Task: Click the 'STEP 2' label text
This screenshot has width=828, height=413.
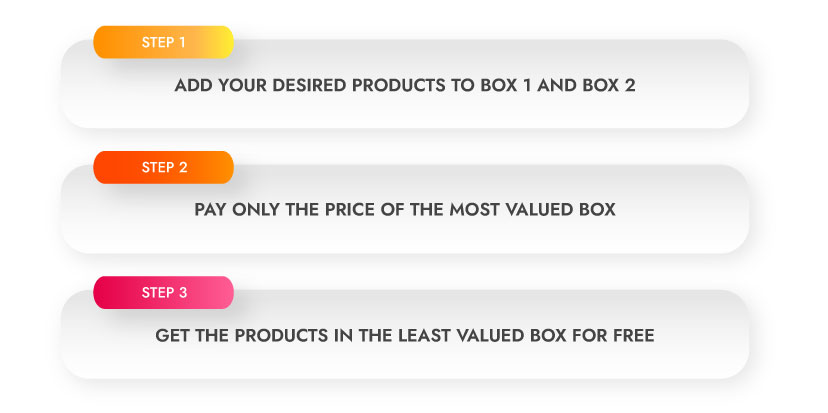Action: [x=164, y=167]
